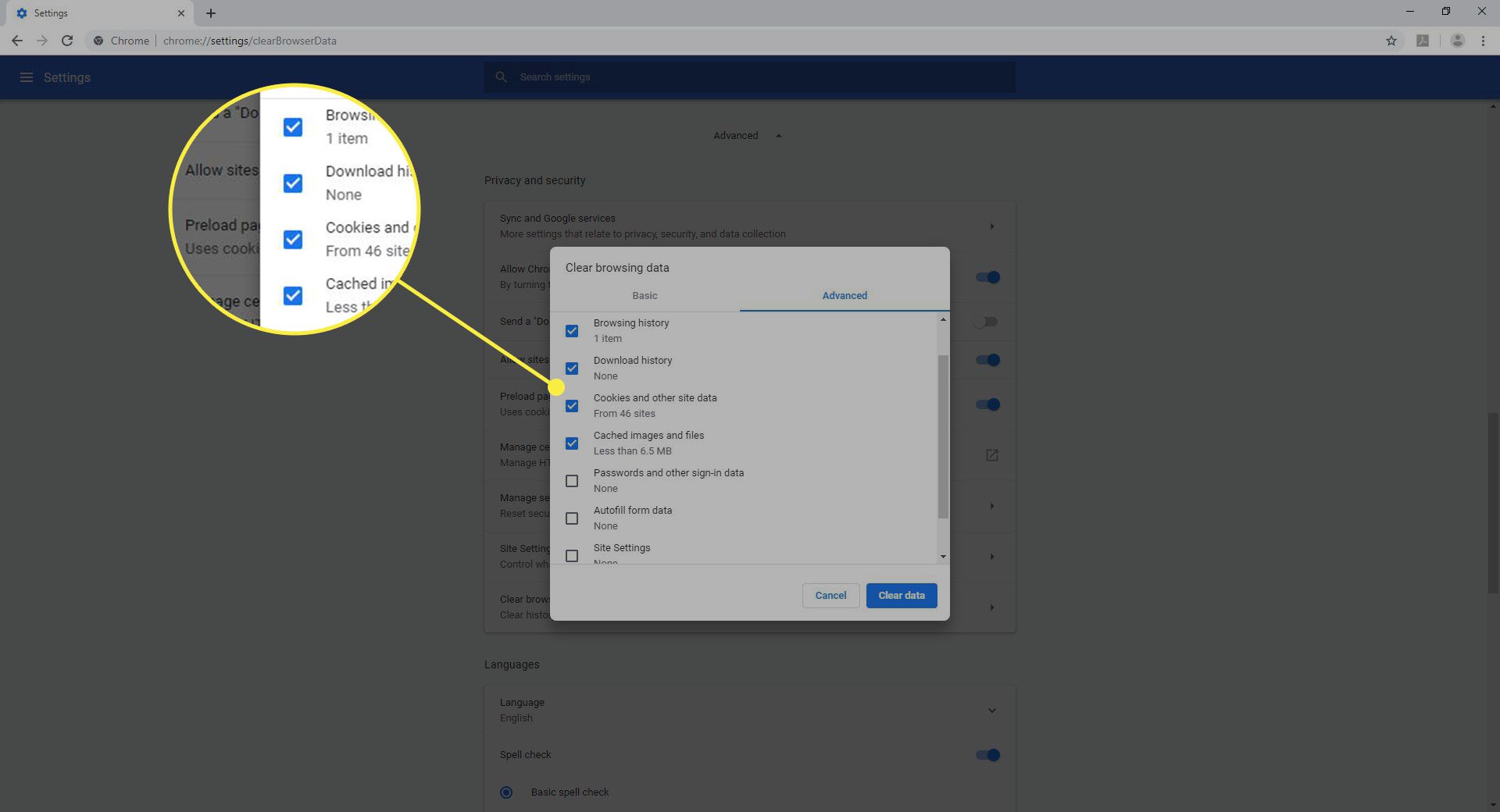Screen dimensions: 1500x812
Task: Click the 'Privacy and security' heading
Action: point(534,180)
